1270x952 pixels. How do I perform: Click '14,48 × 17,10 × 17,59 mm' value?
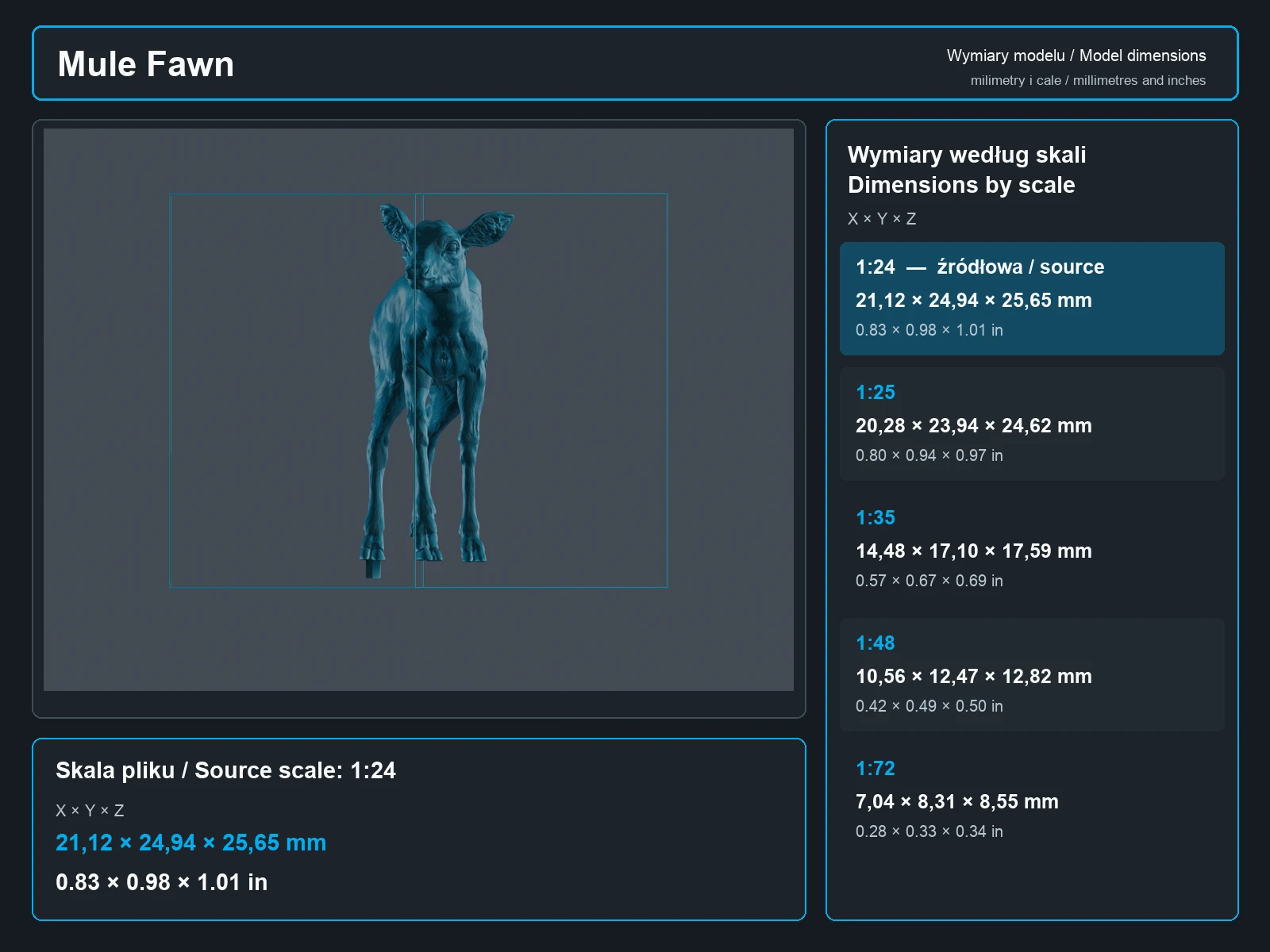click(974, 551)
